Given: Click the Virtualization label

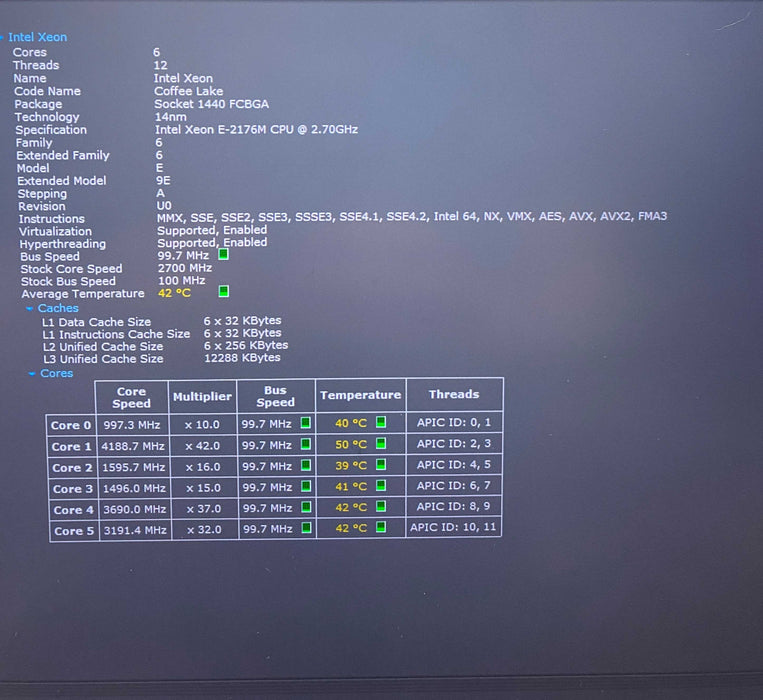Looking at the screenshot, I should coord(55,232).
